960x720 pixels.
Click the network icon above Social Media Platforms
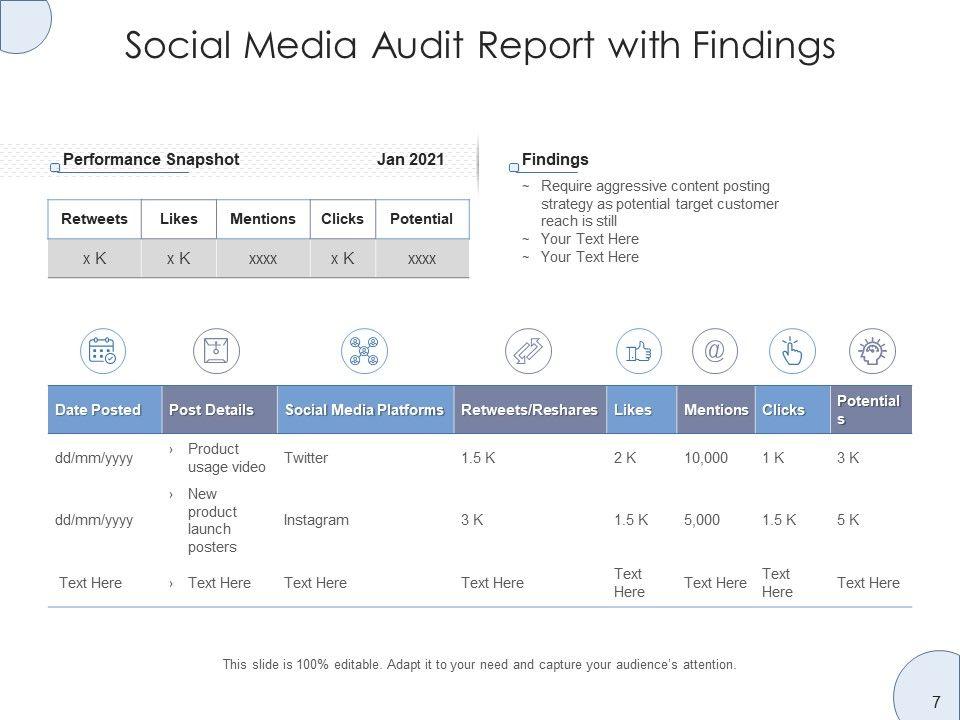(364, 352)
